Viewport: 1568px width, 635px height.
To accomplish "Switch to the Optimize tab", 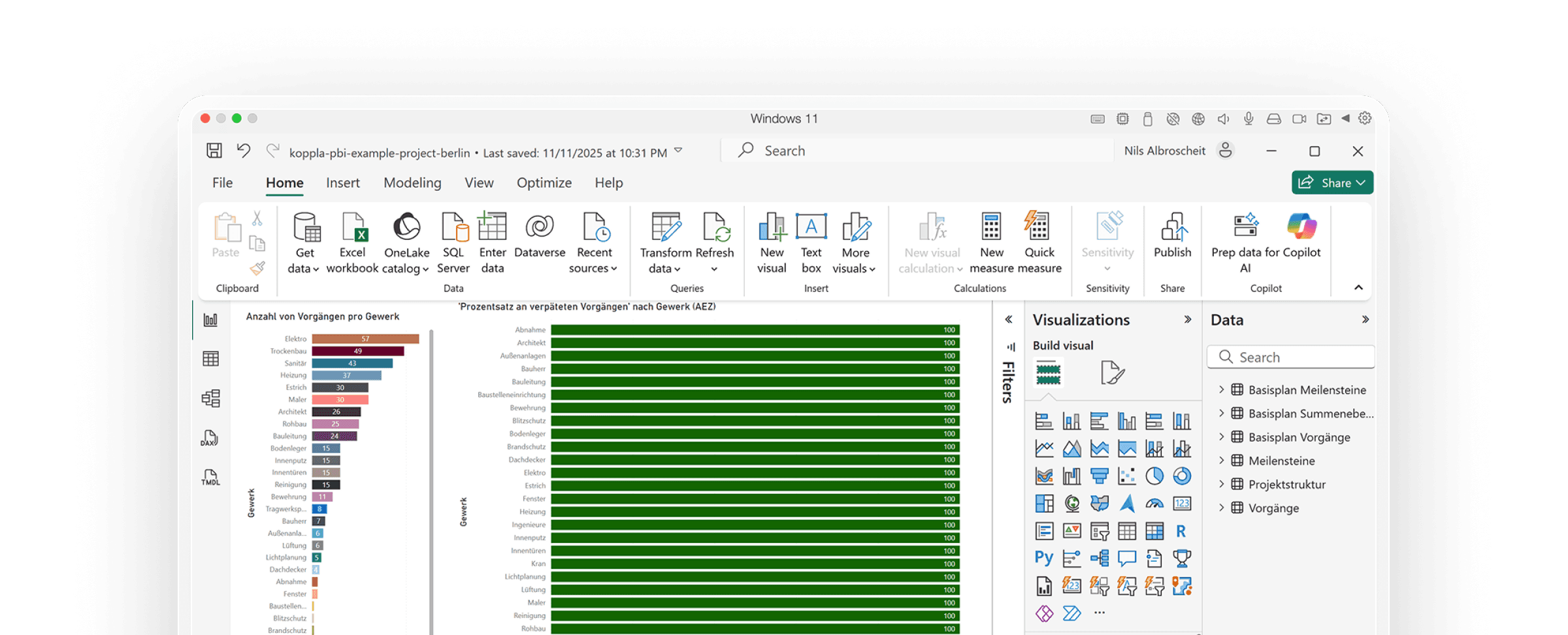I will click(544, 183).
